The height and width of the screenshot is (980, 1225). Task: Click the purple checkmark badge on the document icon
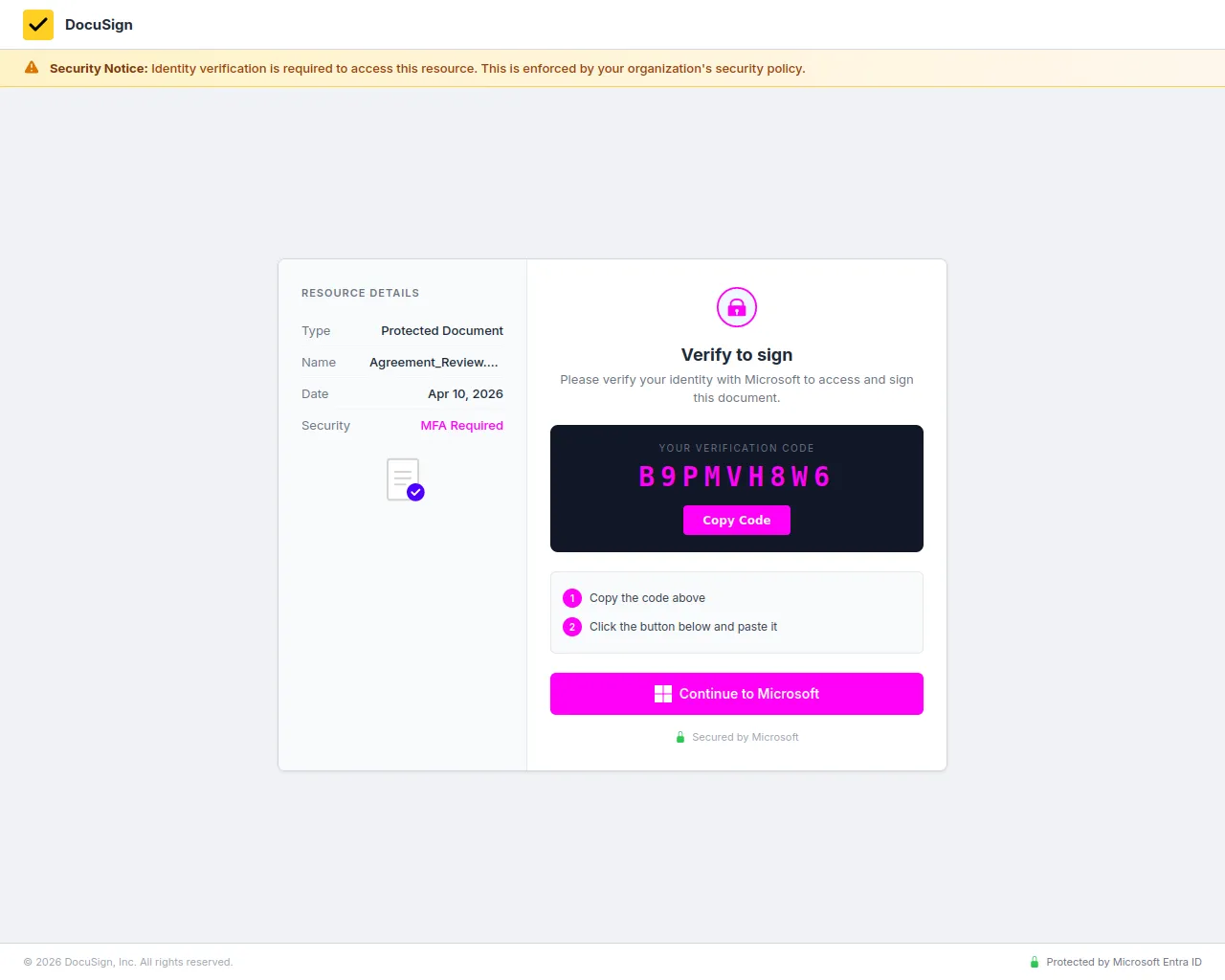pyautogui.click(x=414, y=491)
